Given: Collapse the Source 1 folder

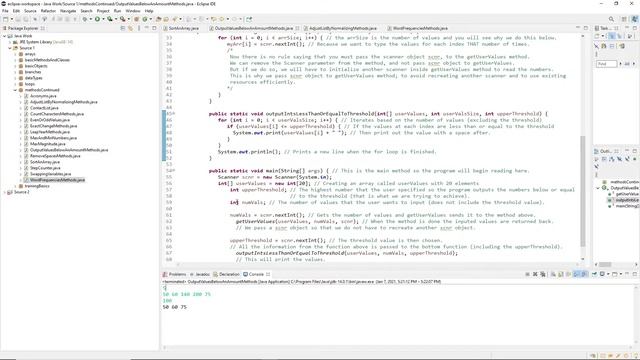Looking at the screenshot, I should click(x=10, y=48).
